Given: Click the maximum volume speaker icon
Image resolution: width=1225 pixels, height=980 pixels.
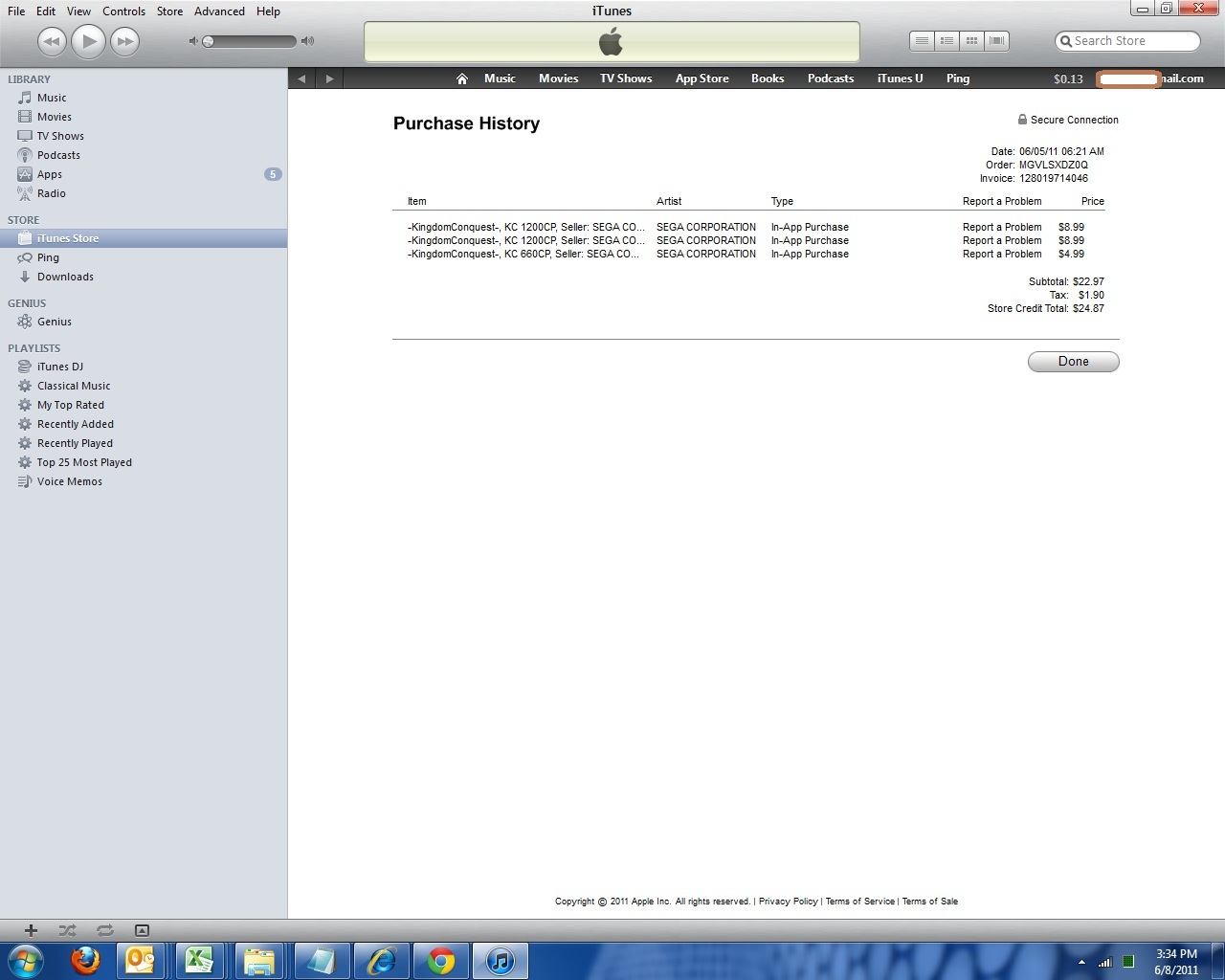Looking at the screenshot, I should [307, 41].
